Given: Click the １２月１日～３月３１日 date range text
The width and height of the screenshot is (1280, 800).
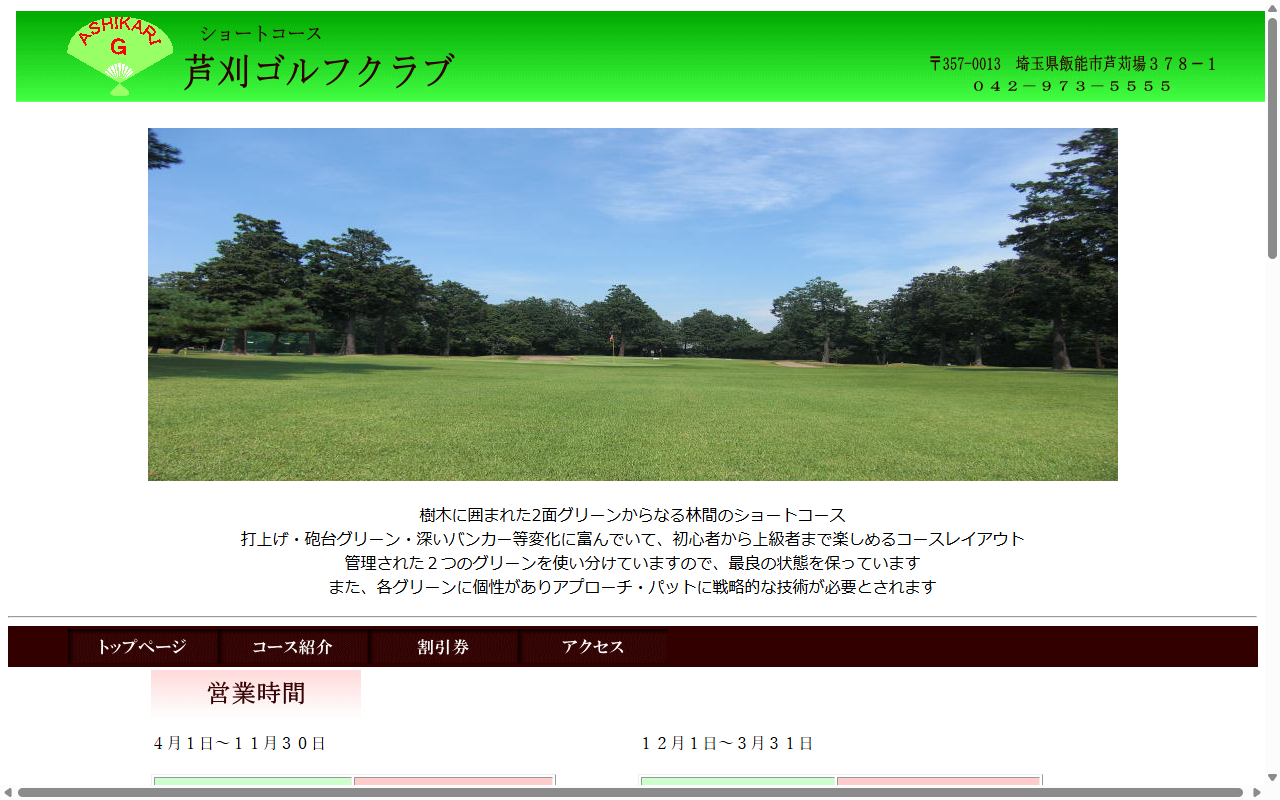Looking at the screenshot, I should point(728,743).
